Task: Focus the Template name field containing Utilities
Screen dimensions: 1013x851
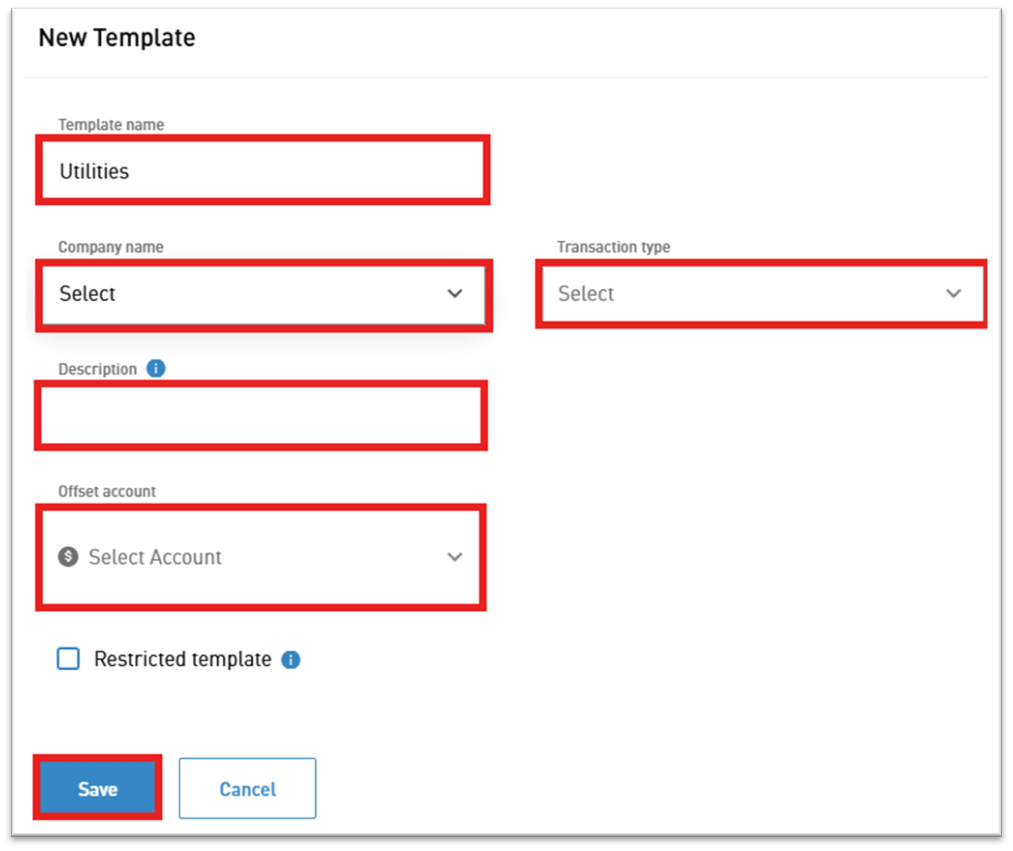Action: pyautogui.click(x=262, y=171)
